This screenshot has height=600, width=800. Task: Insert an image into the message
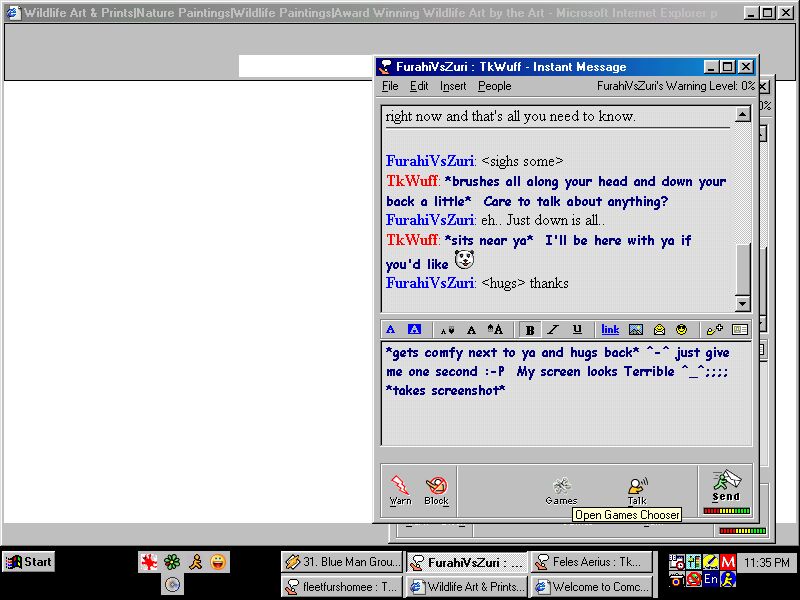pos(635,329)
